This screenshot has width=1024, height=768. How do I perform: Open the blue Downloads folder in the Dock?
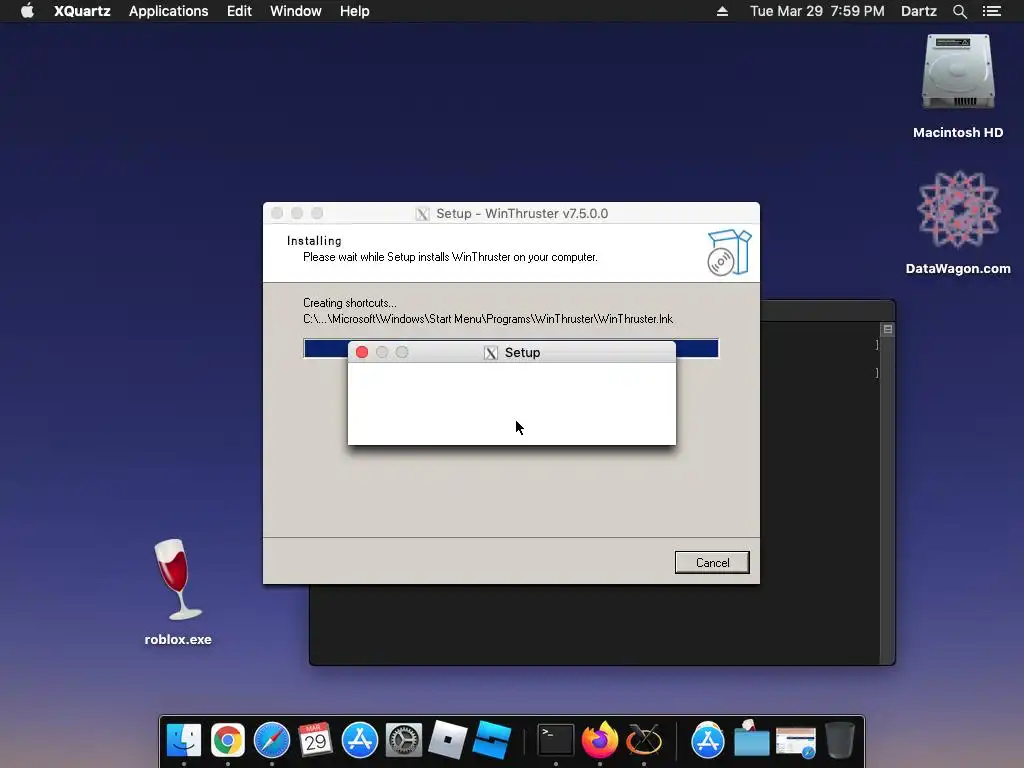coord(752,740)
